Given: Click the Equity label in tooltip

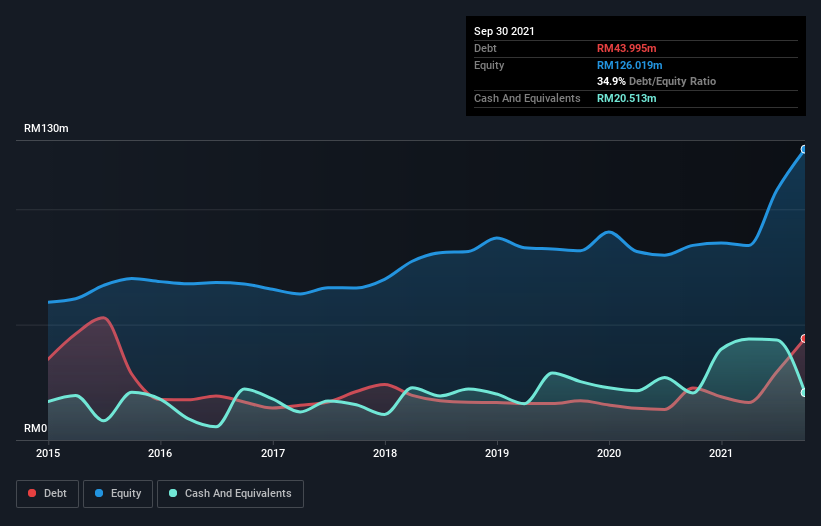Looking at the screenshot, I should (x=489, y=65).
